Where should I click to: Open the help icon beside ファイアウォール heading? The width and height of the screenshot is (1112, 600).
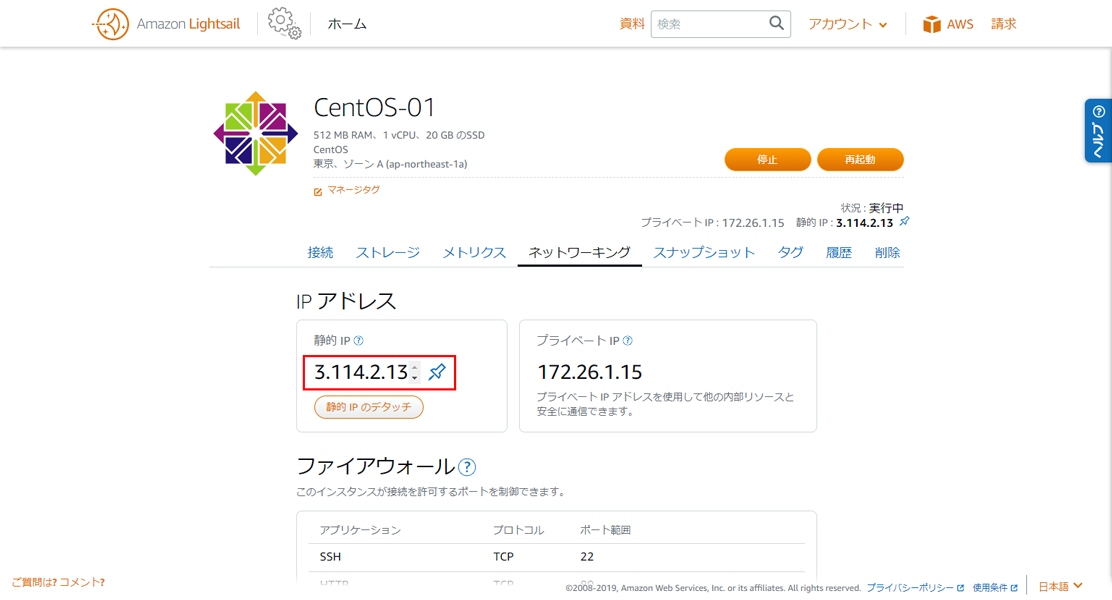[x=467, y=467]
